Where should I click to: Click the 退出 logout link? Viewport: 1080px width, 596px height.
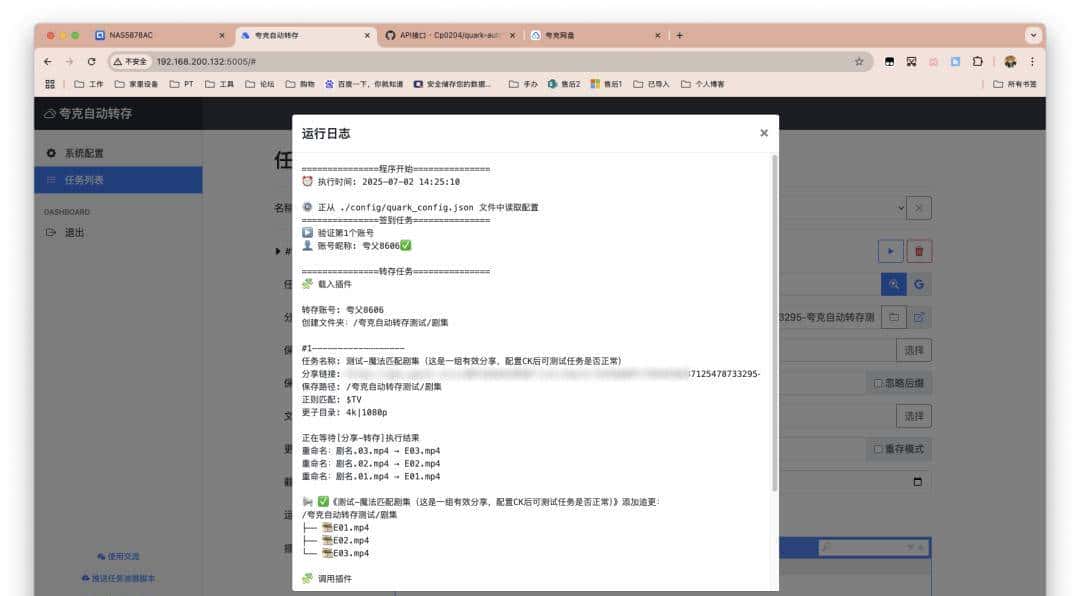74,233
